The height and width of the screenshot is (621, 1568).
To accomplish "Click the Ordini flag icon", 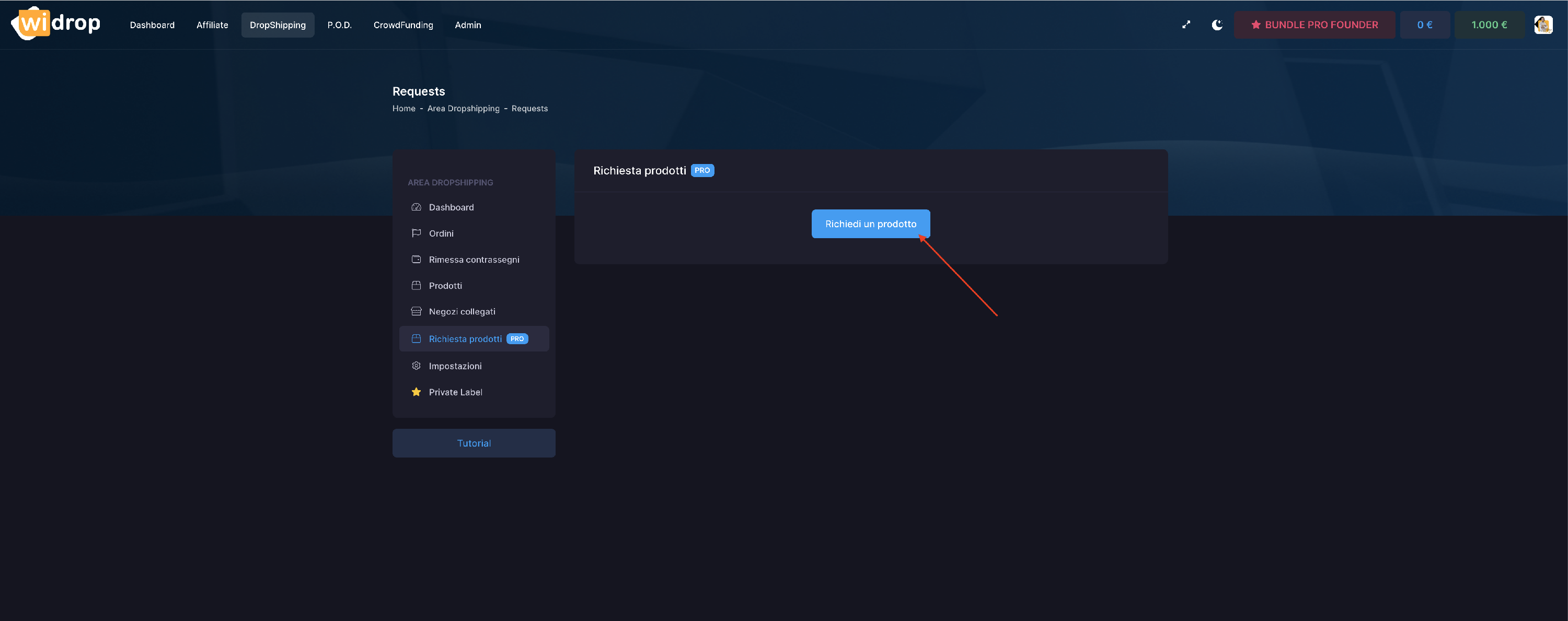I will (x=417, y=233).
